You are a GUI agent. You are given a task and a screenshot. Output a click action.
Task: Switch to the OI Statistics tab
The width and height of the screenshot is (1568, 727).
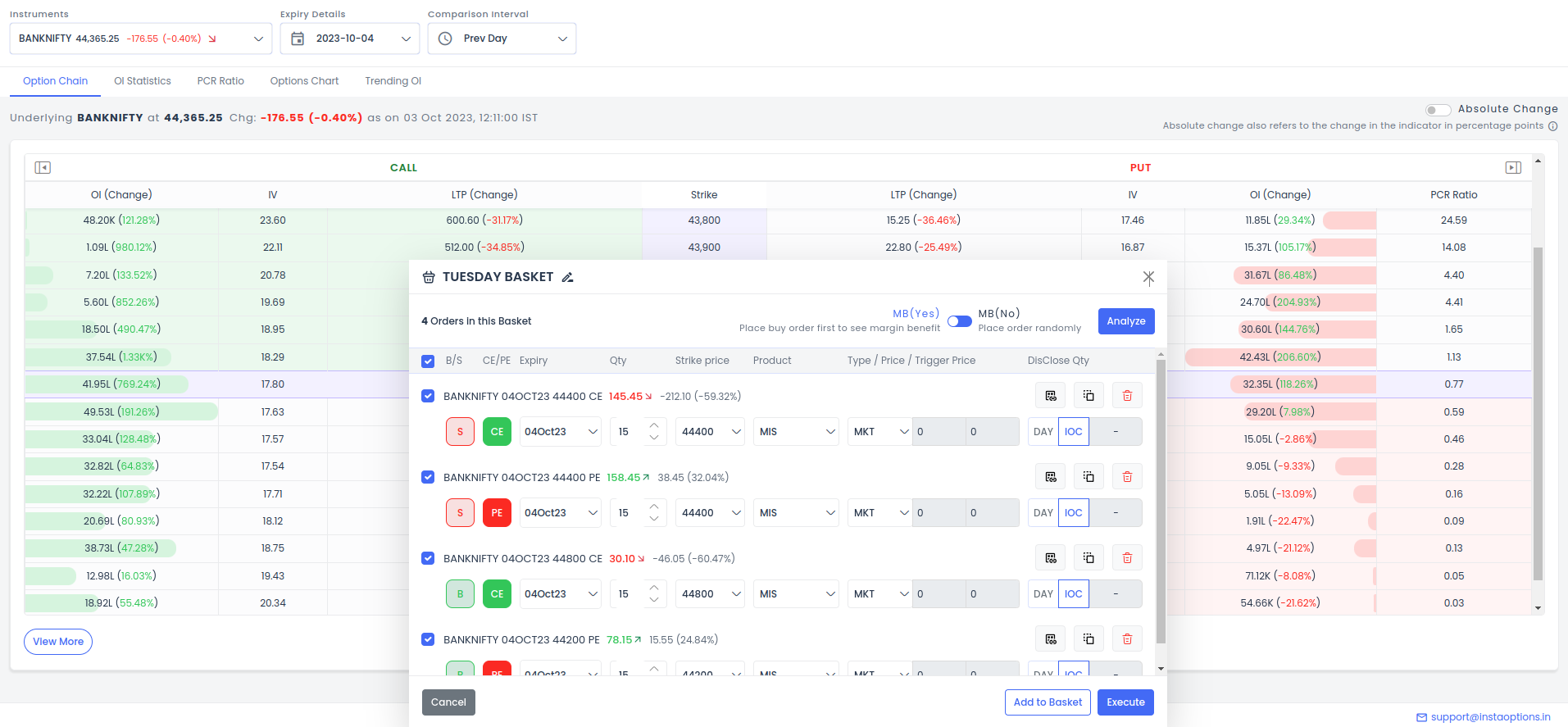(x=143, y=81)
